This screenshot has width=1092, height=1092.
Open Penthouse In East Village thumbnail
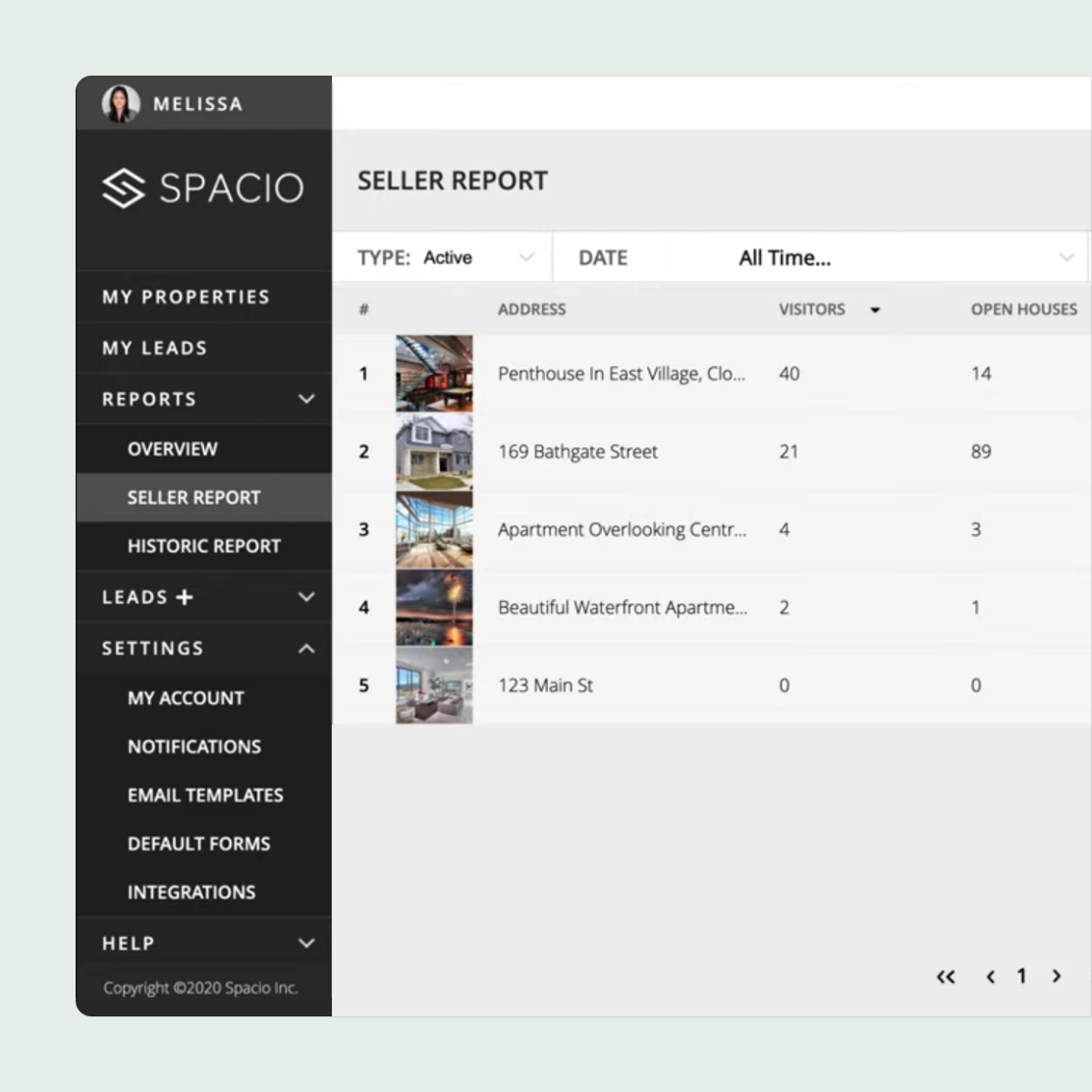tap(434, 374)
